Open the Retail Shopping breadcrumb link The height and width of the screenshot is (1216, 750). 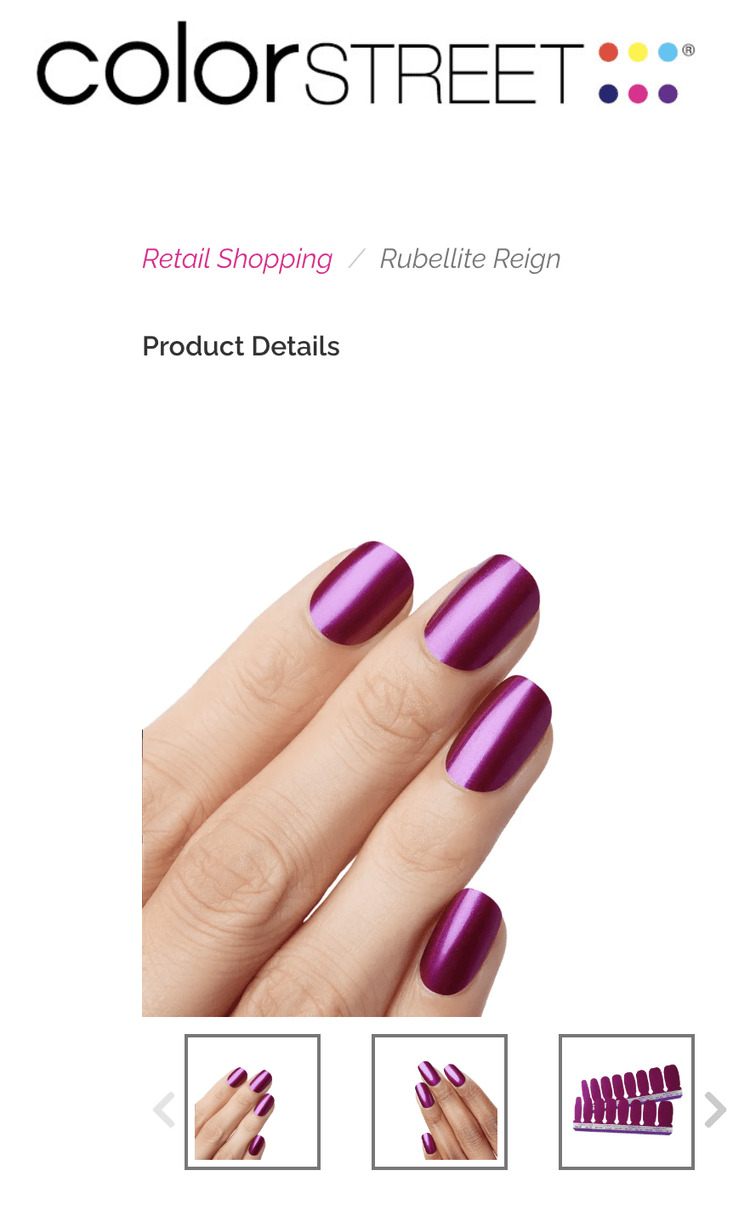point(237,259)
